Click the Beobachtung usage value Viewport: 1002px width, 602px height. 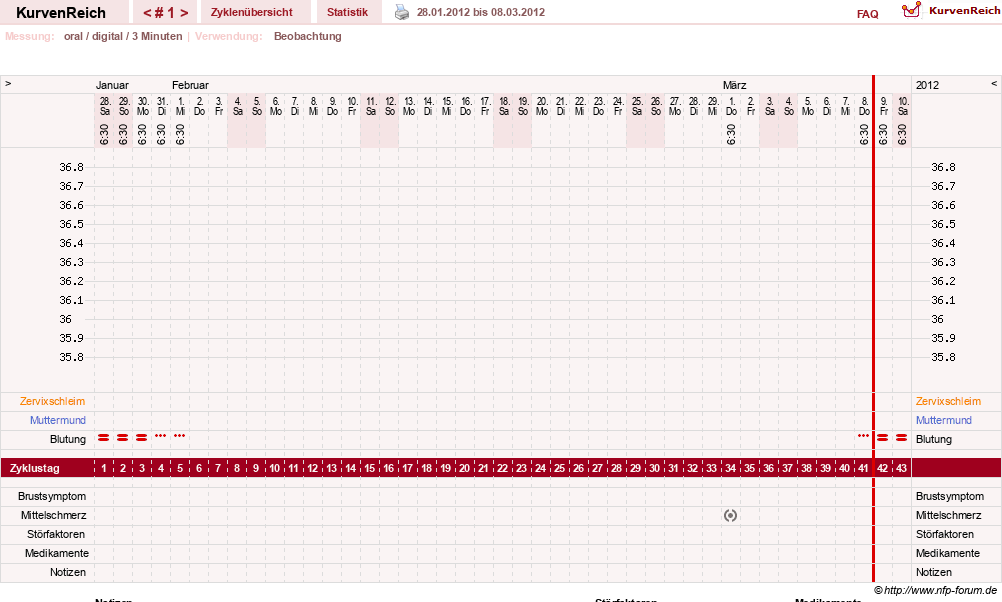pyautogui.click(x=307, y=36)
